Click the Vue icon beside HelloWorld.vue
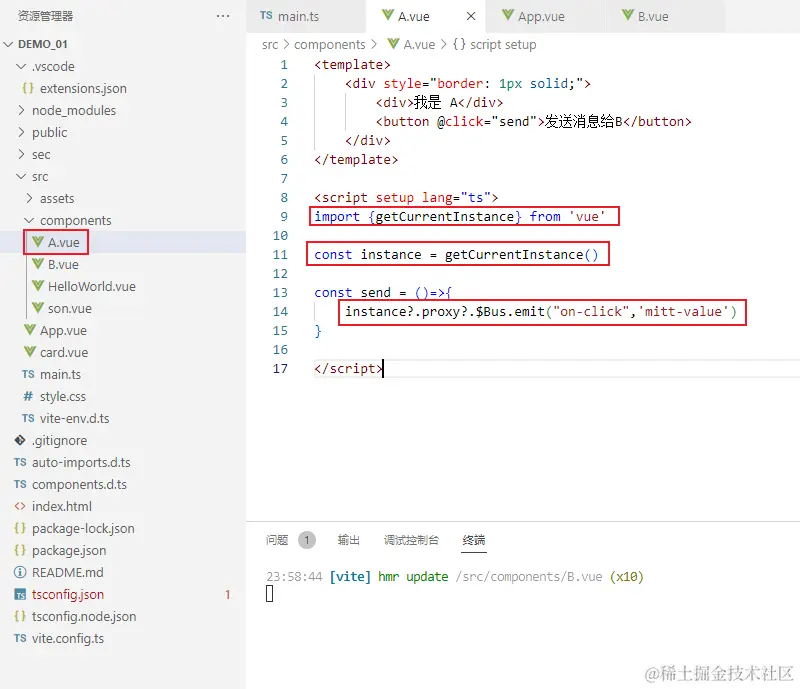Viewport: 800px width, 689px height. 38,286
